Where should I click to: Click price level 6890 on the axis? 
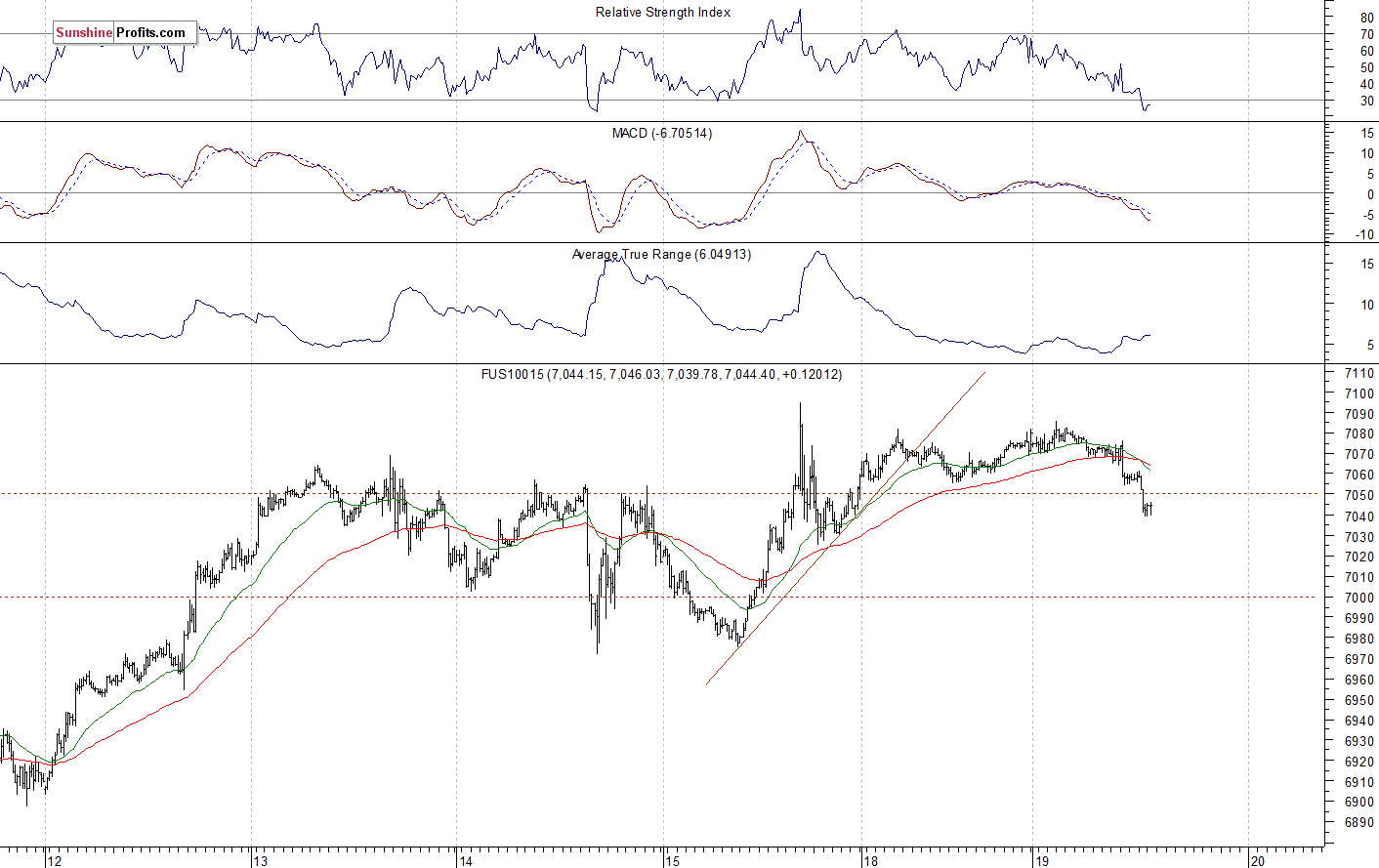(x=1359, y=822)
